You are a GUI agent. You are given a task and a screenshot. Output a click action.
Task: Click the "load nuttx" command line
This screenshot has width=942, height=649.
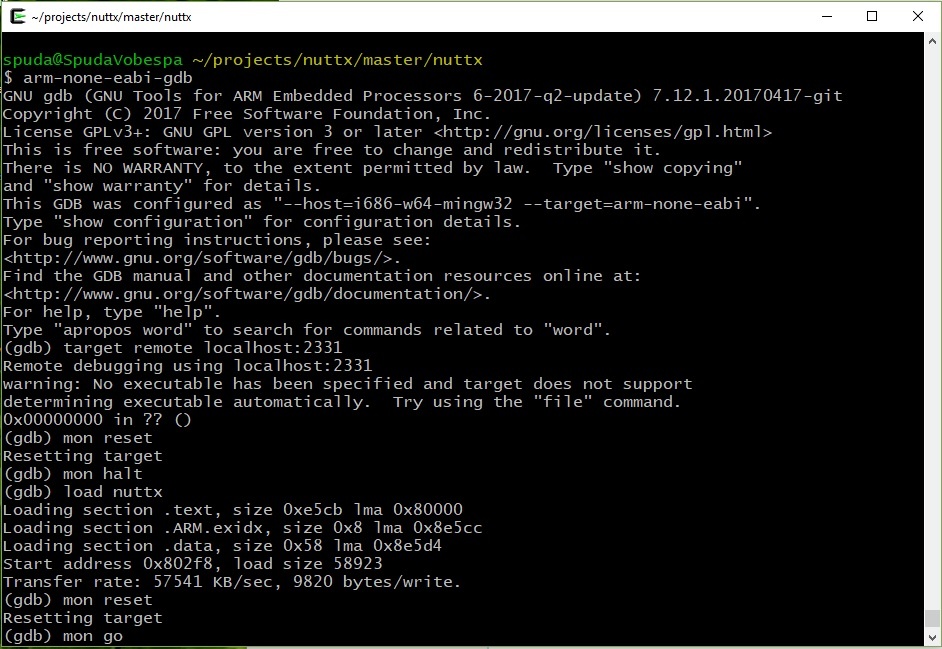(x=83, y=492)
